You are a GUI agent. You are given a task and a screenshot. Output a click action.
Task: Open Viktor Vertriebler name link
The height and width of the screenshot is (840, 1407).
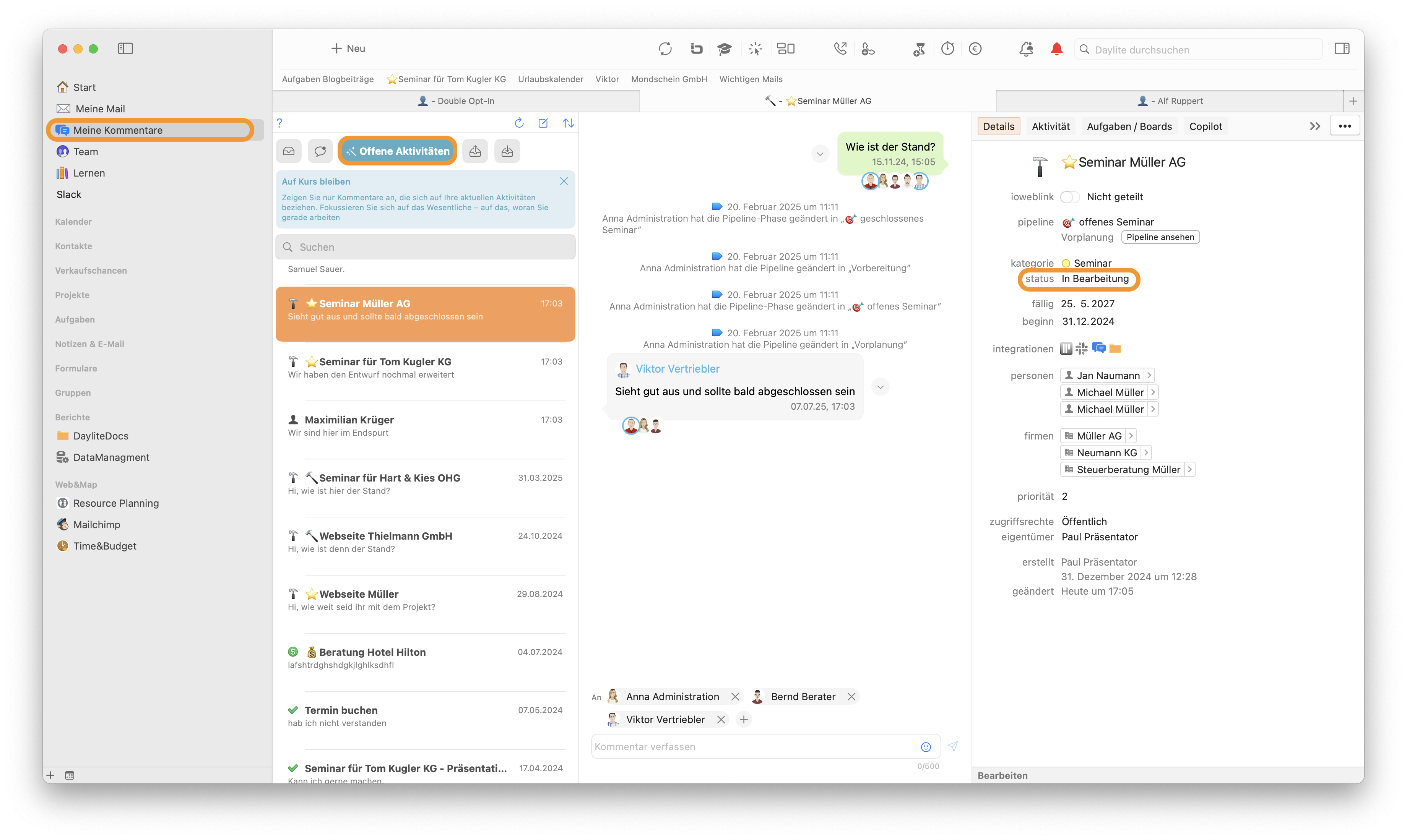coord(677,368)
